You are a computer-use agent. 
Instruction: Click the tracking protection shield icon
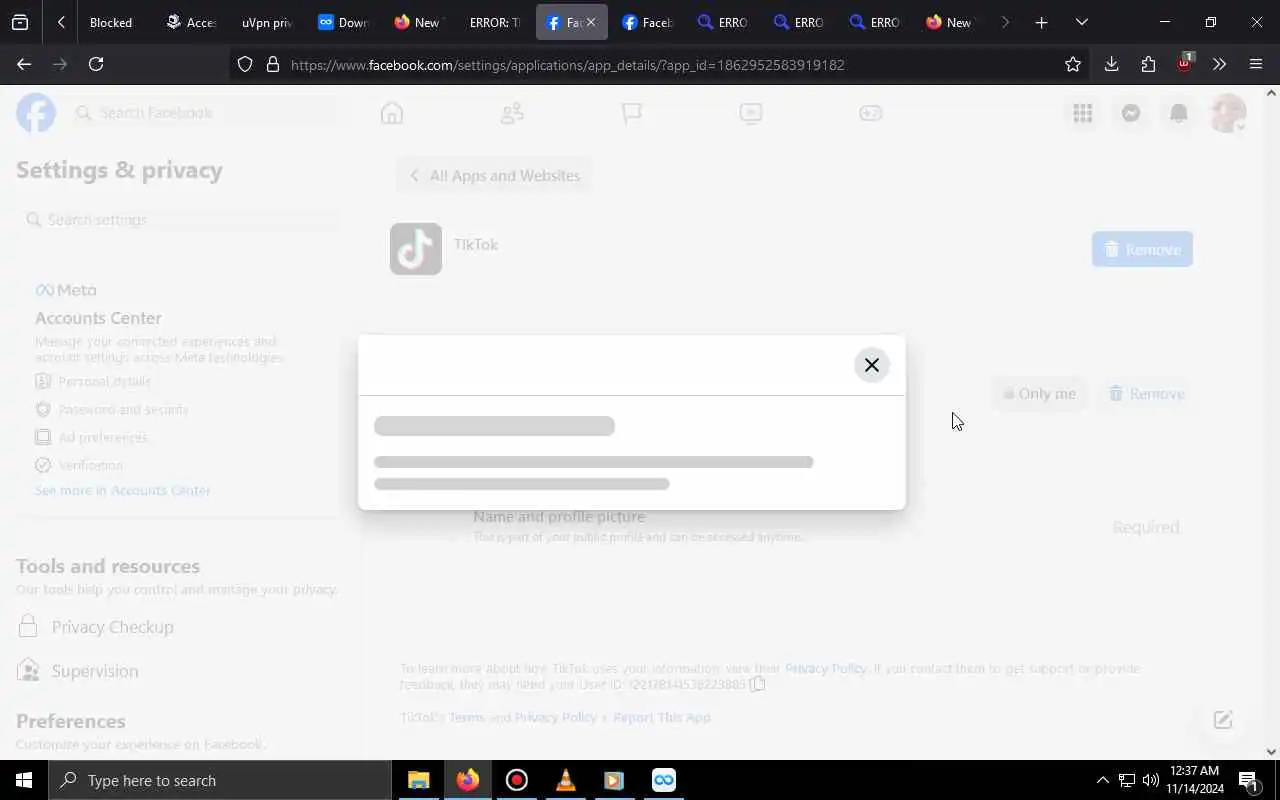pyautogui.click(x=245, y=64)
